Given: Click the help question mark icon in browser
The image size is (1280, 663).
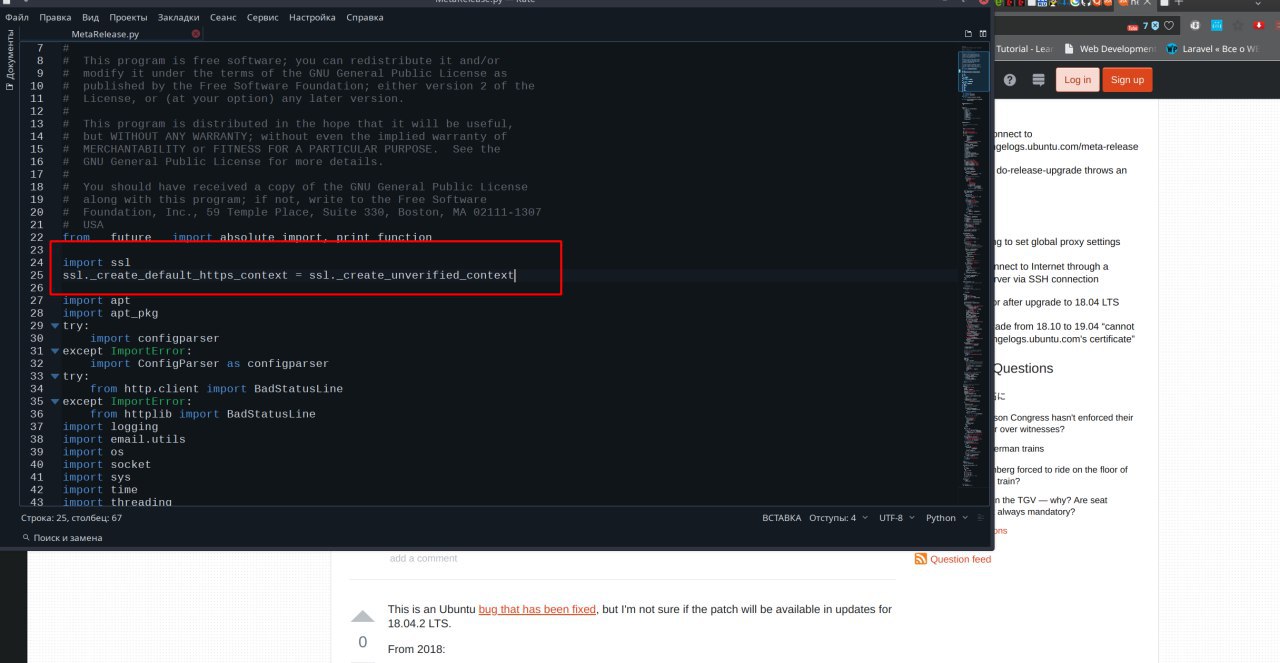Looking at the screenshot, I should 1010,80.
